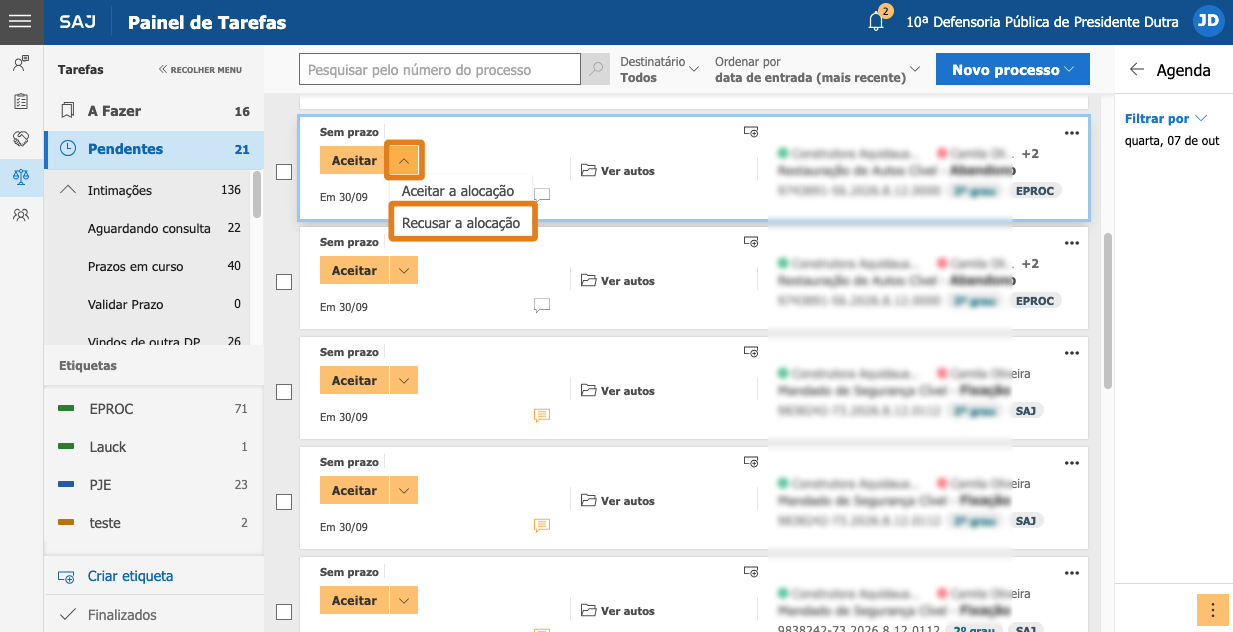The height and width of the screenshot is (632, 1233).
Task: Click Recolher menu to collapse the sidebar
Action: 200,70
